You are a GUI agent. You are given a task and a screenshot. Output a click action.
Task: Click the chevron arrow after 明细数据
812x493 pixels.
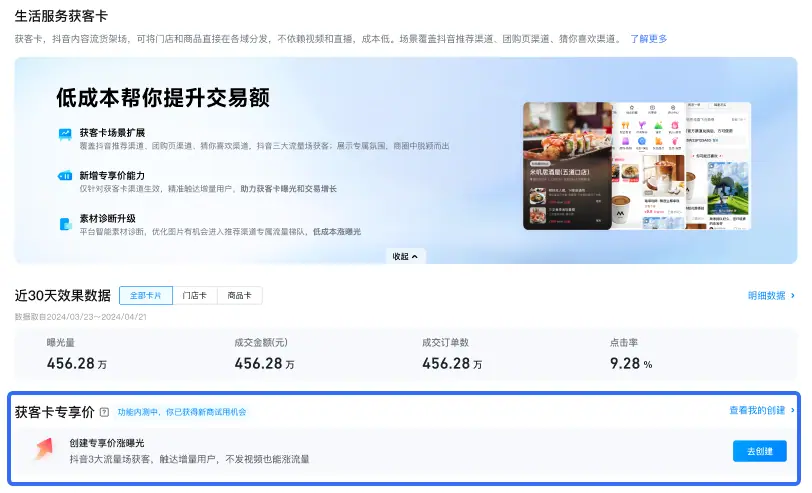pos(792,295)
